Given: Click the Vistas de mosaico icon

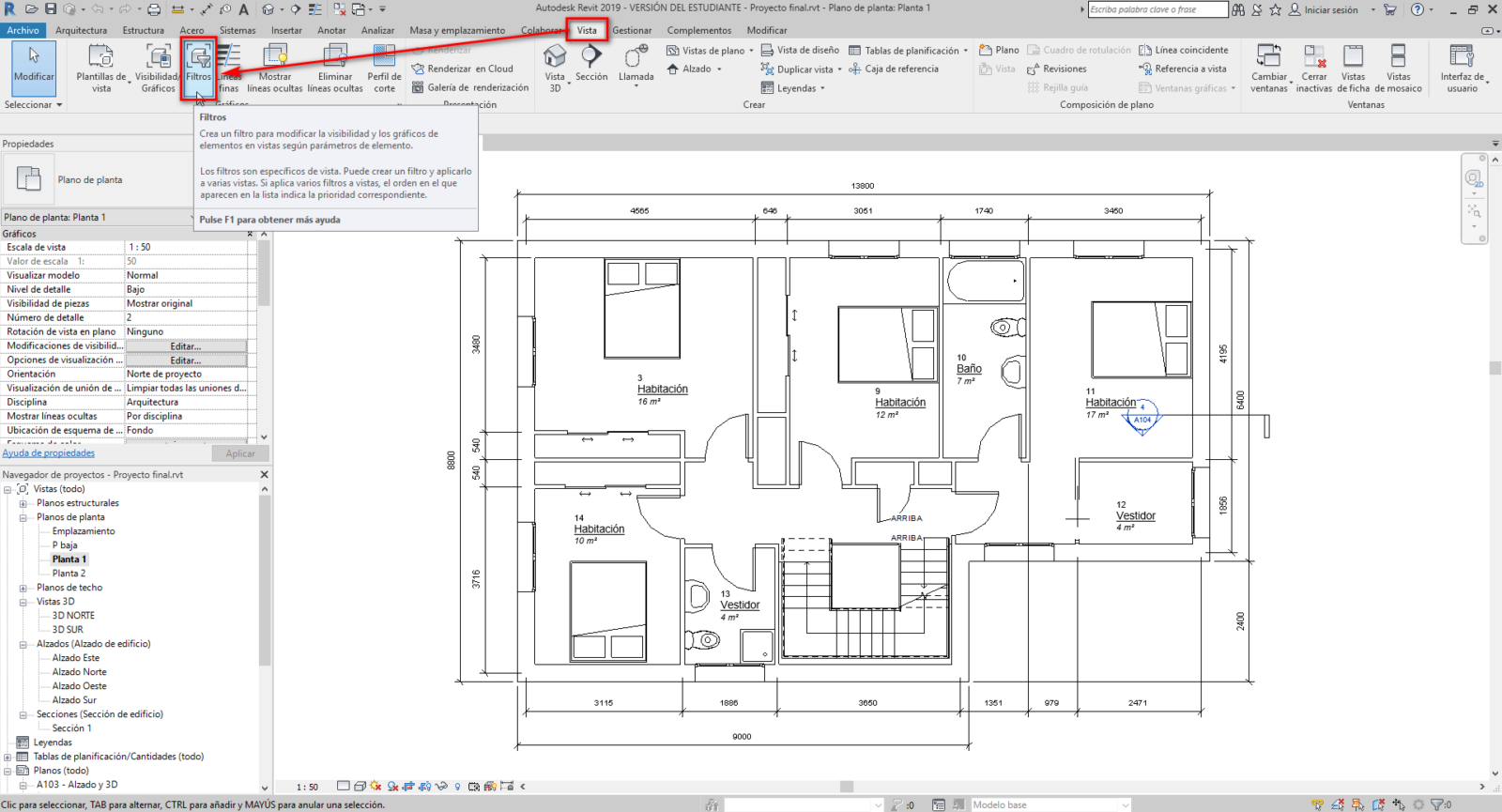Looking at the screenshot, I should point(1398,68).
